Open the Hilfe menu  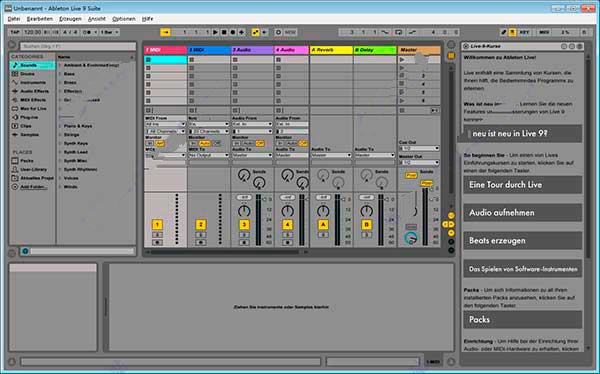[147, 19]
